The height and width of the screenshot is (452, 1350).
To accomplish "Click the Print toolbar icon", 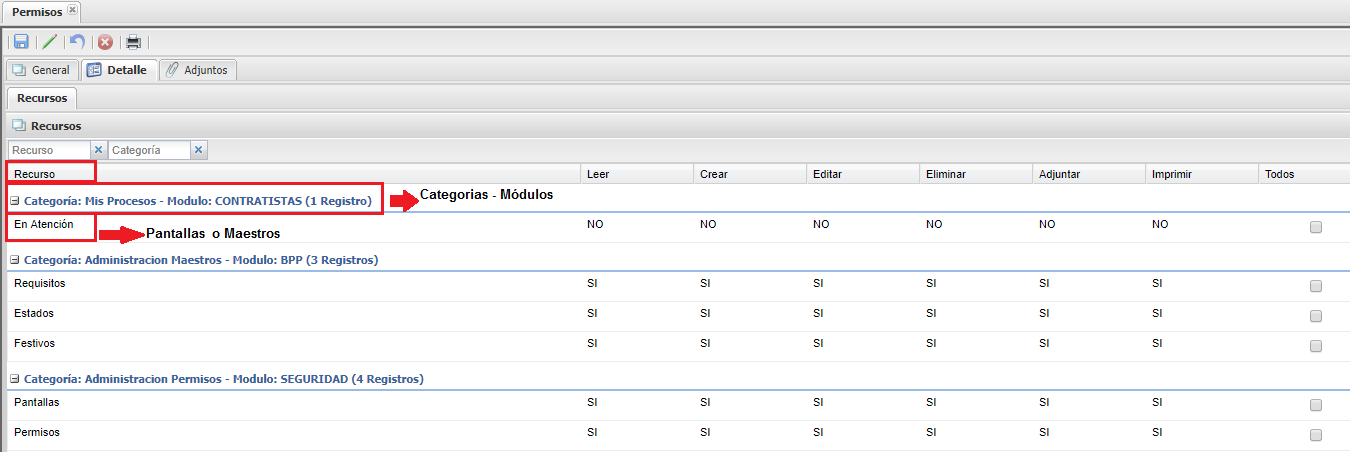I will 133,42.
